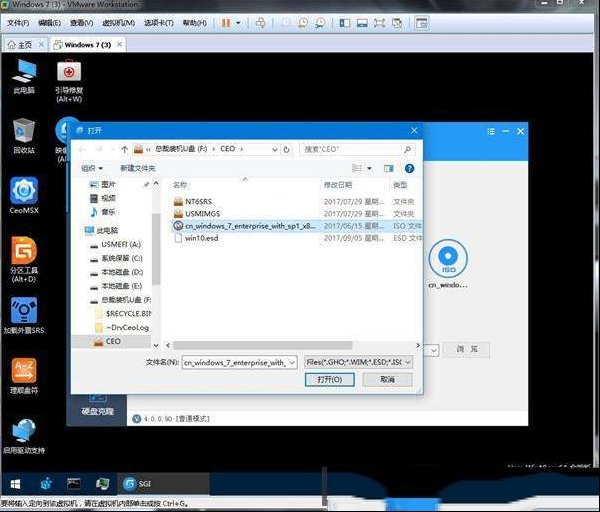
Task: Open 理顺盘符 desktop icon
Action: pos(24,376)
